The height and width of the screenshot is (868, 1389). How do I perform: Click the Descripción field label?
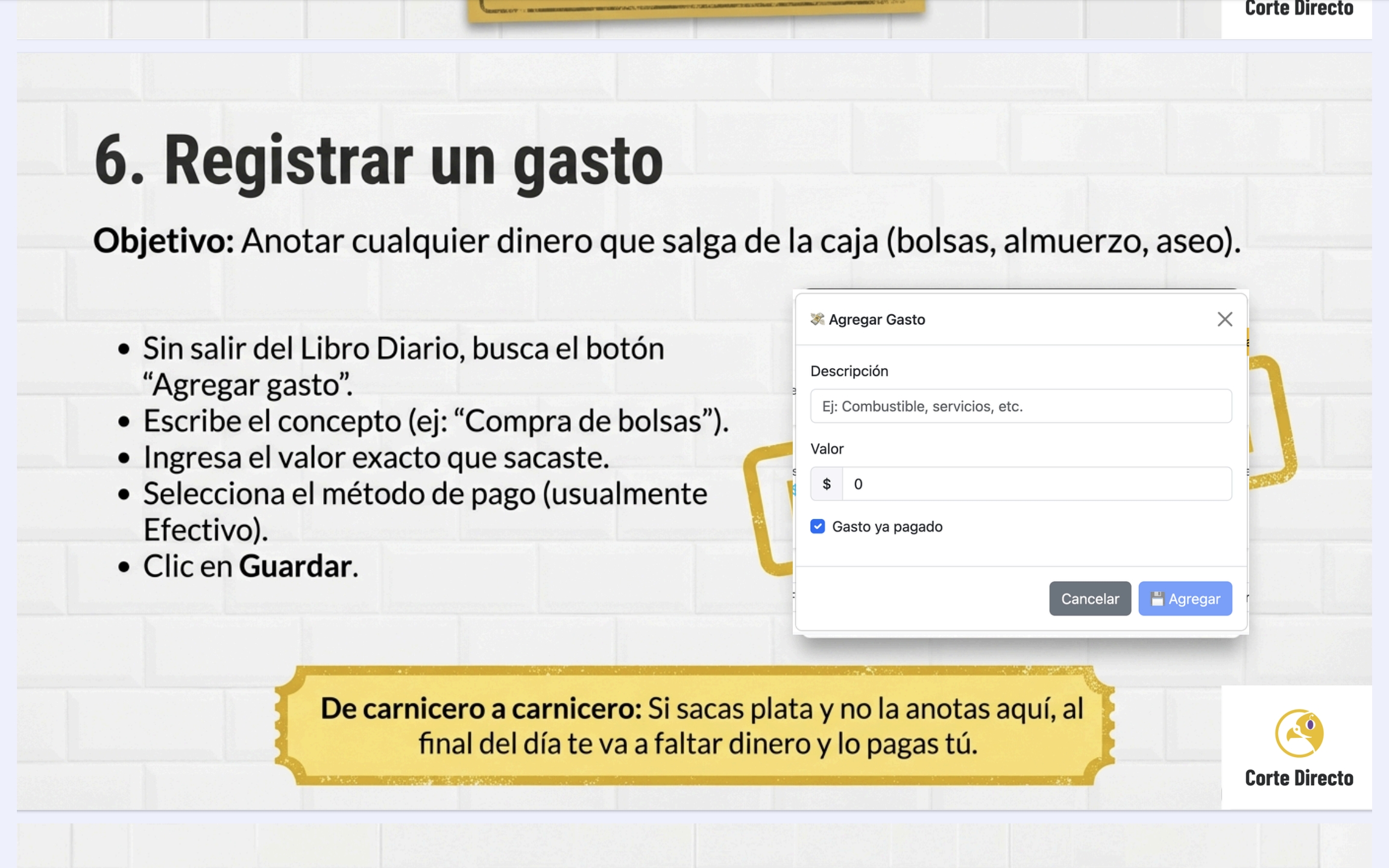point(850,371)
